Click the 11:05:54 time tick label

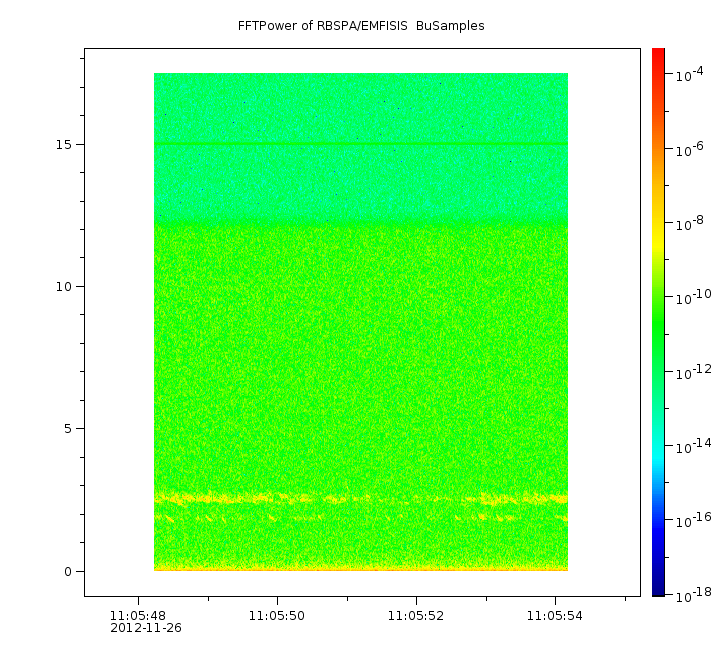[555, 615]
